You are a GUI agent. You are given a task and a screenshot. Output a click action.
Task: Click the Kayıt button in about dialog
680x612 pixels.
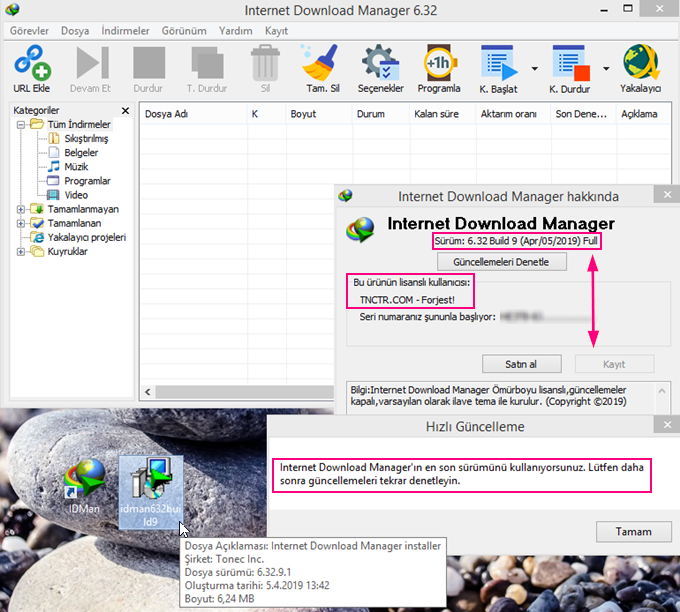click(x=614, y=364)
